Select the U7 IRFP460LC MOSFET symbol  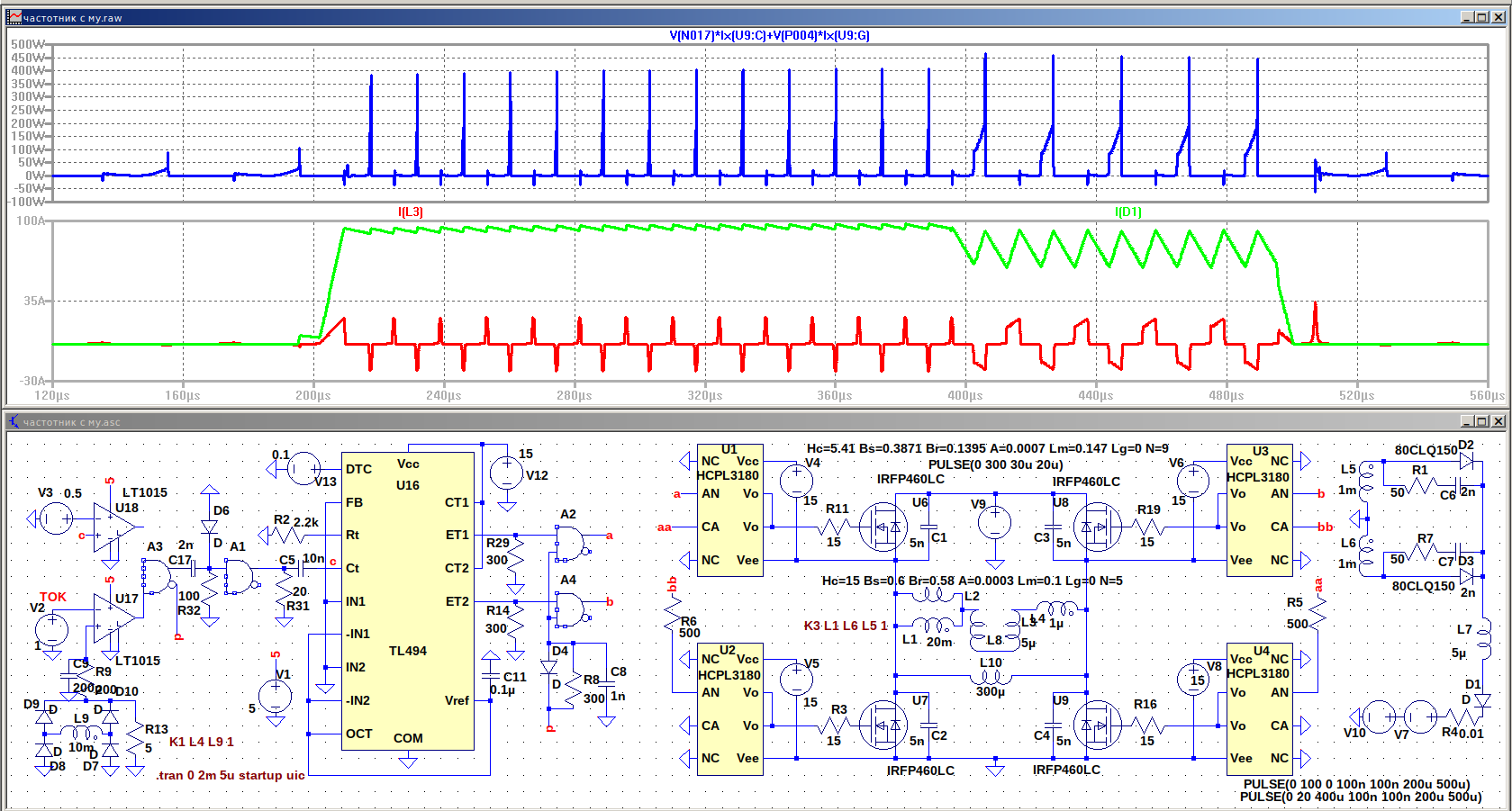tap(883, 725)
